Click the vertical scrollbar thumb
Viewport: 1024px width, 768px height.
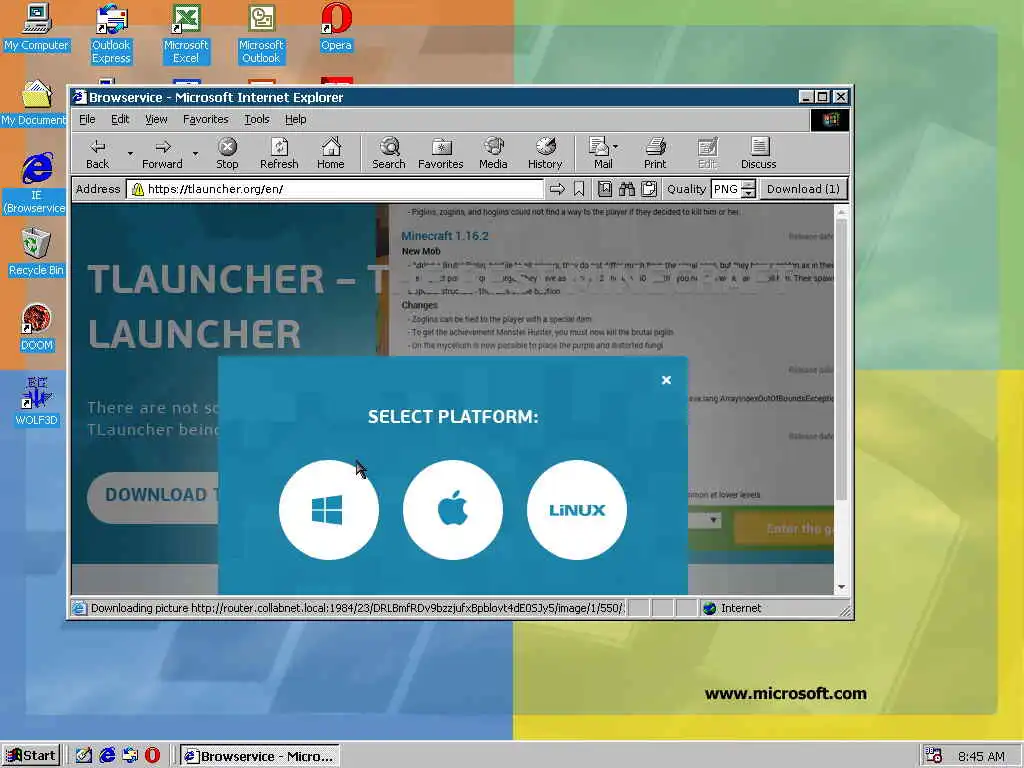841,360
